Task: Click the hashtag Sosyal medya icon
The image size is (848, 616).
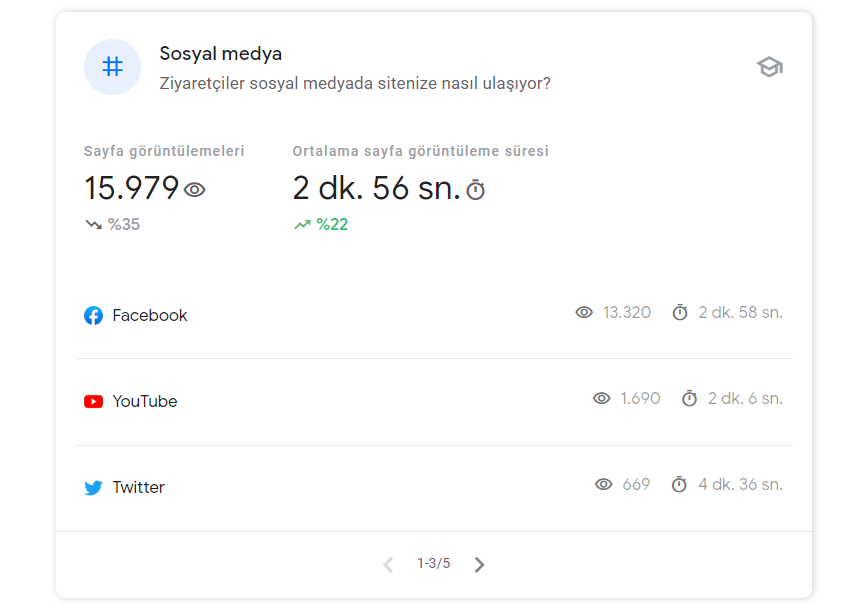Action: tap(112, 67)
